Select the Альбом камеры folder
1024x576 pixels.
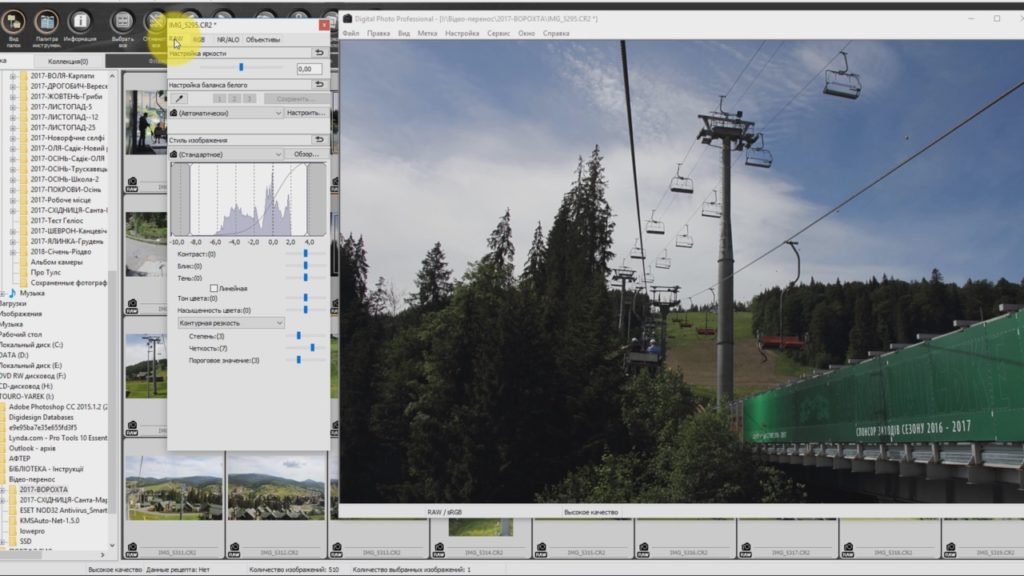pos(57,262)
